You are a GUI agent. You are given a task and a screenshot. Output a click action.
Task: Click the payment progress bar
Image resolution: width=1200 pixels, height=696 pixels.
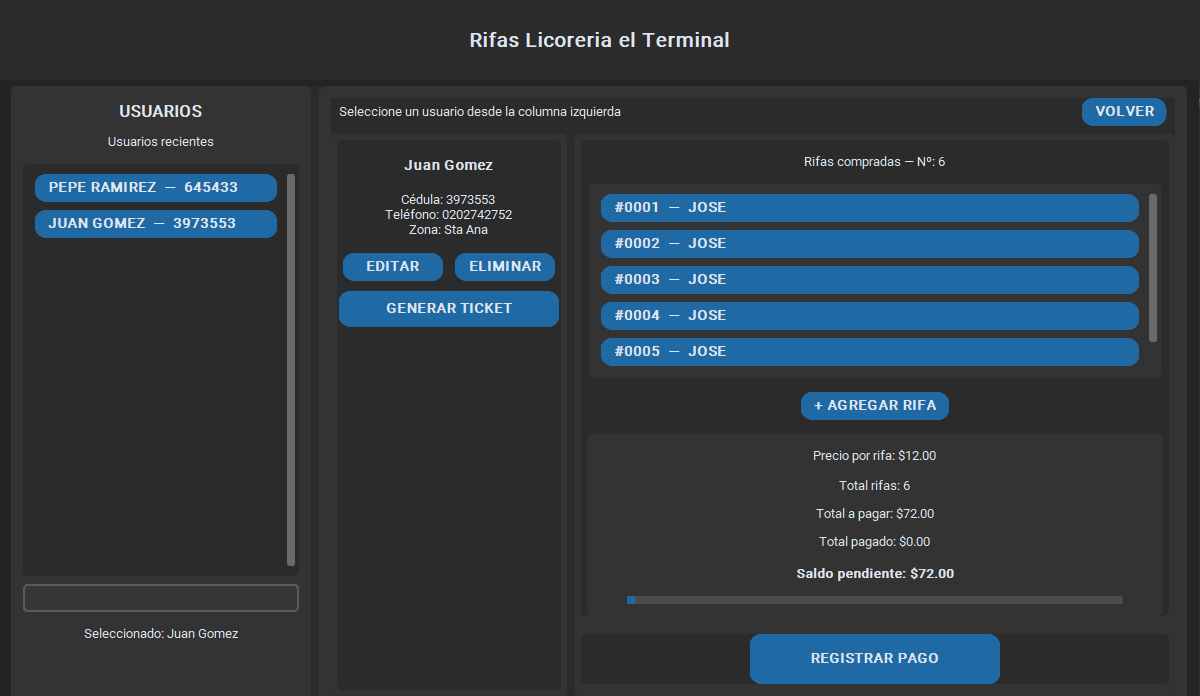[875, 600]
